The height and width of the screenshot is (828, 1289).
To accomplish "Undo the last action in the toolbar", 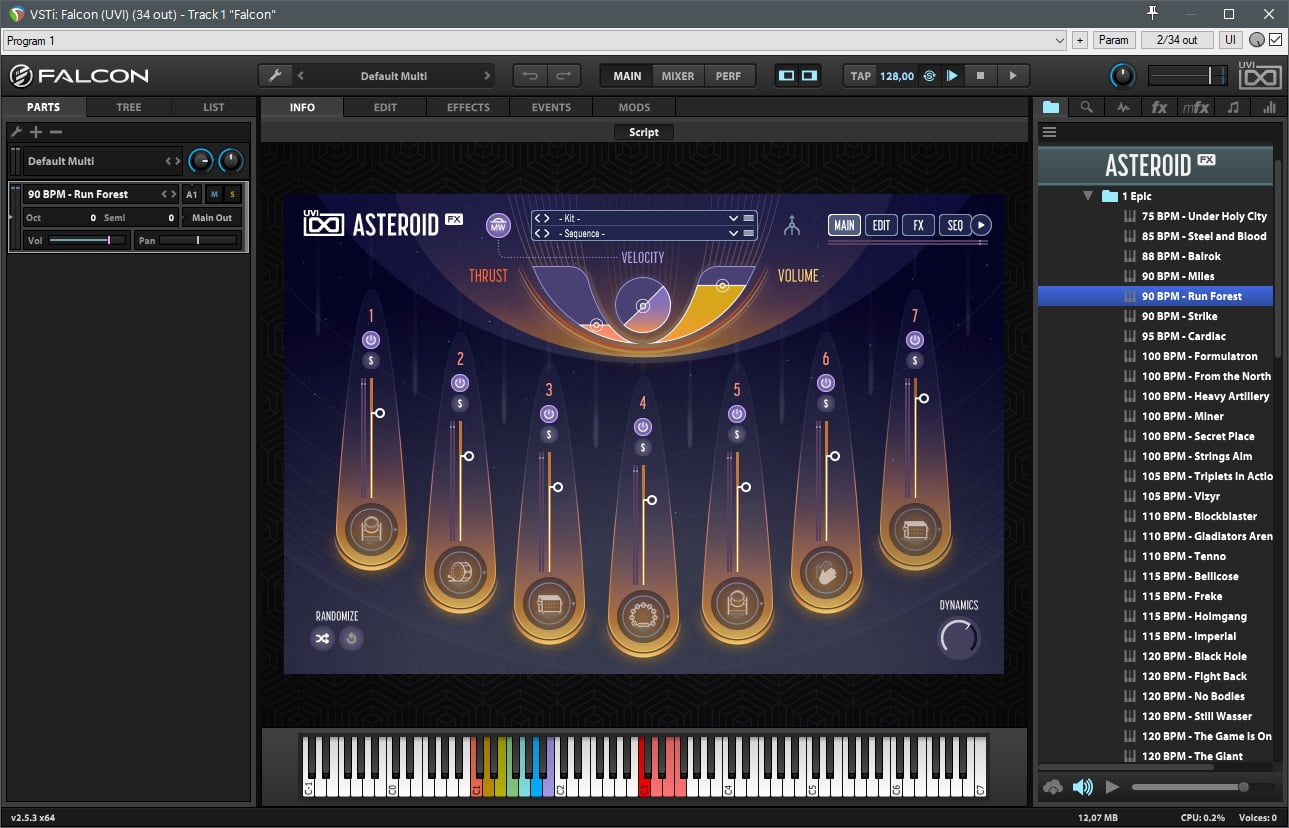I will click(530, 76).
